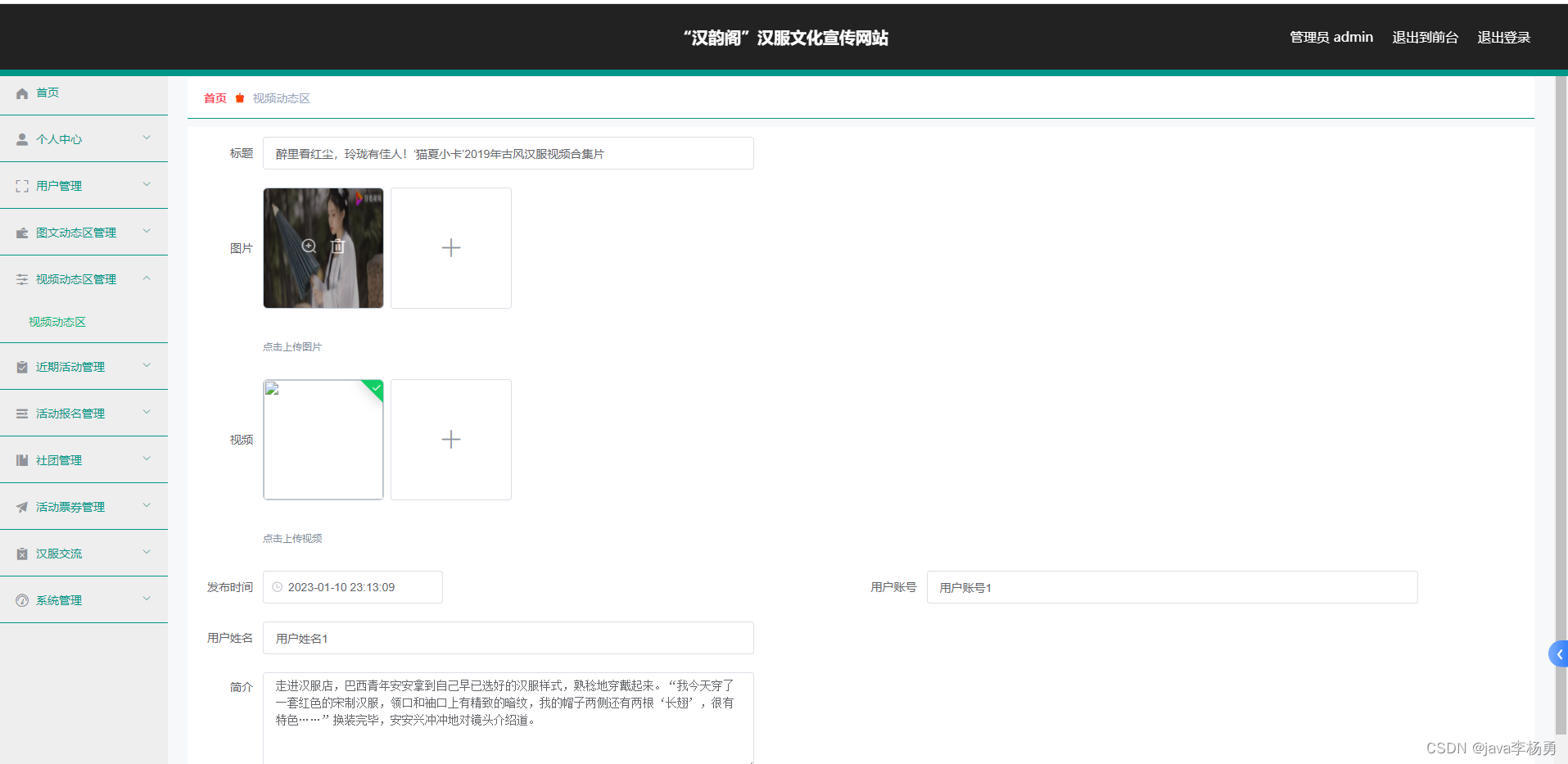The image size is (1568, 764).
Task: Open the 个人中心 menu
Action: [84, 140]
